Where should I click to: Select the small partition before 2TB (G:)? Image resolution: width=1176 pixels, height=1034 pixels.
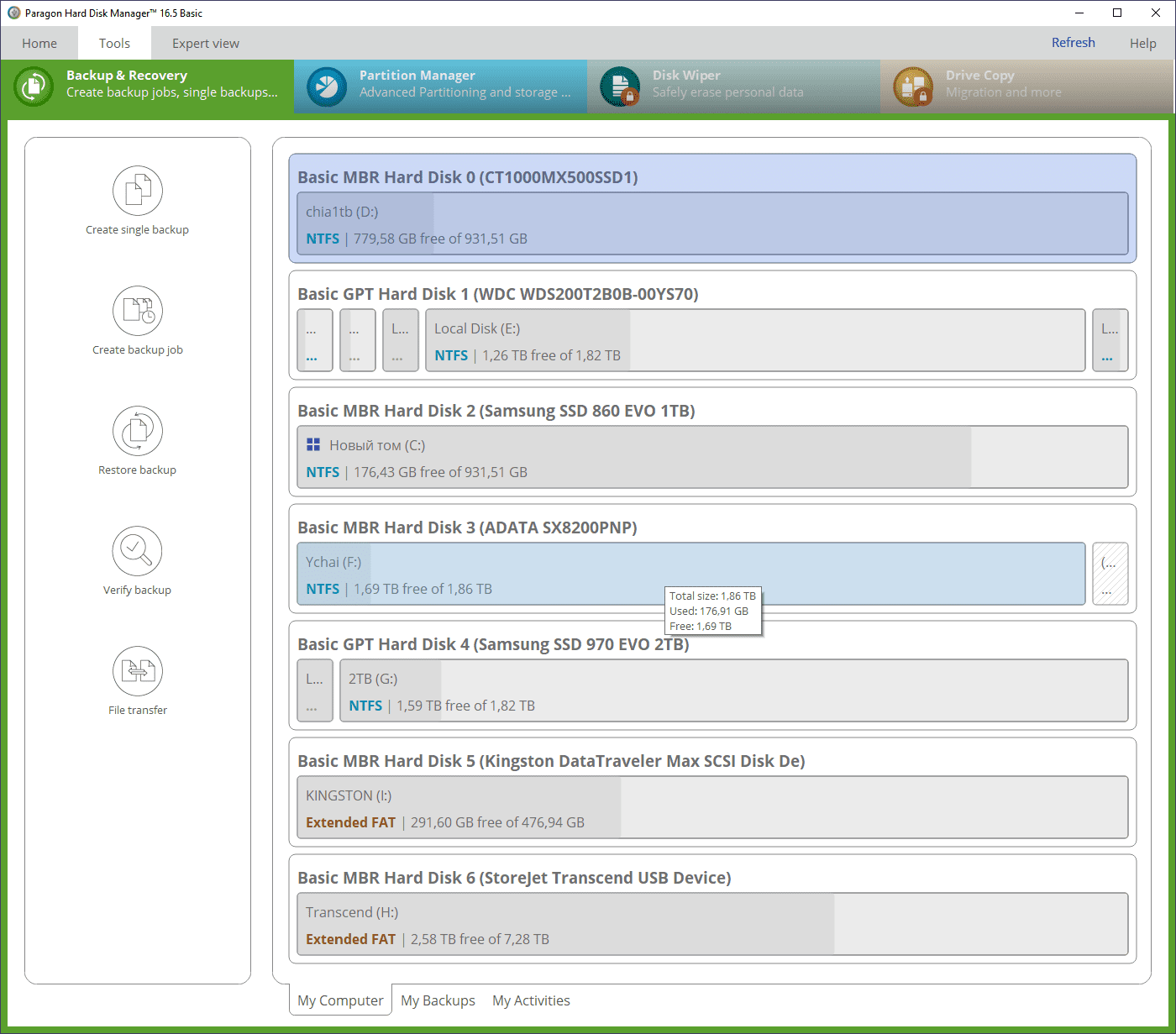(x=315, y=690)
